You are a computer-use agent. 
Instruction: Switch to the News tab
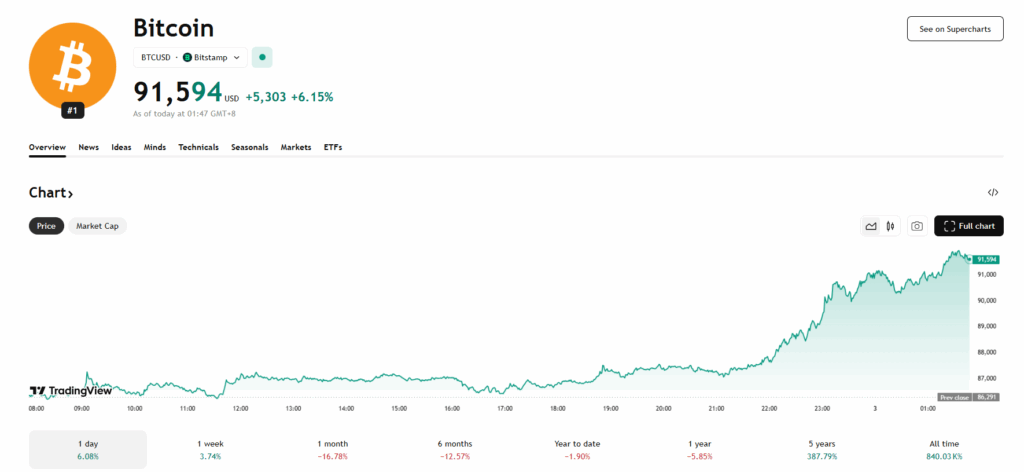(x=88, y=147)
